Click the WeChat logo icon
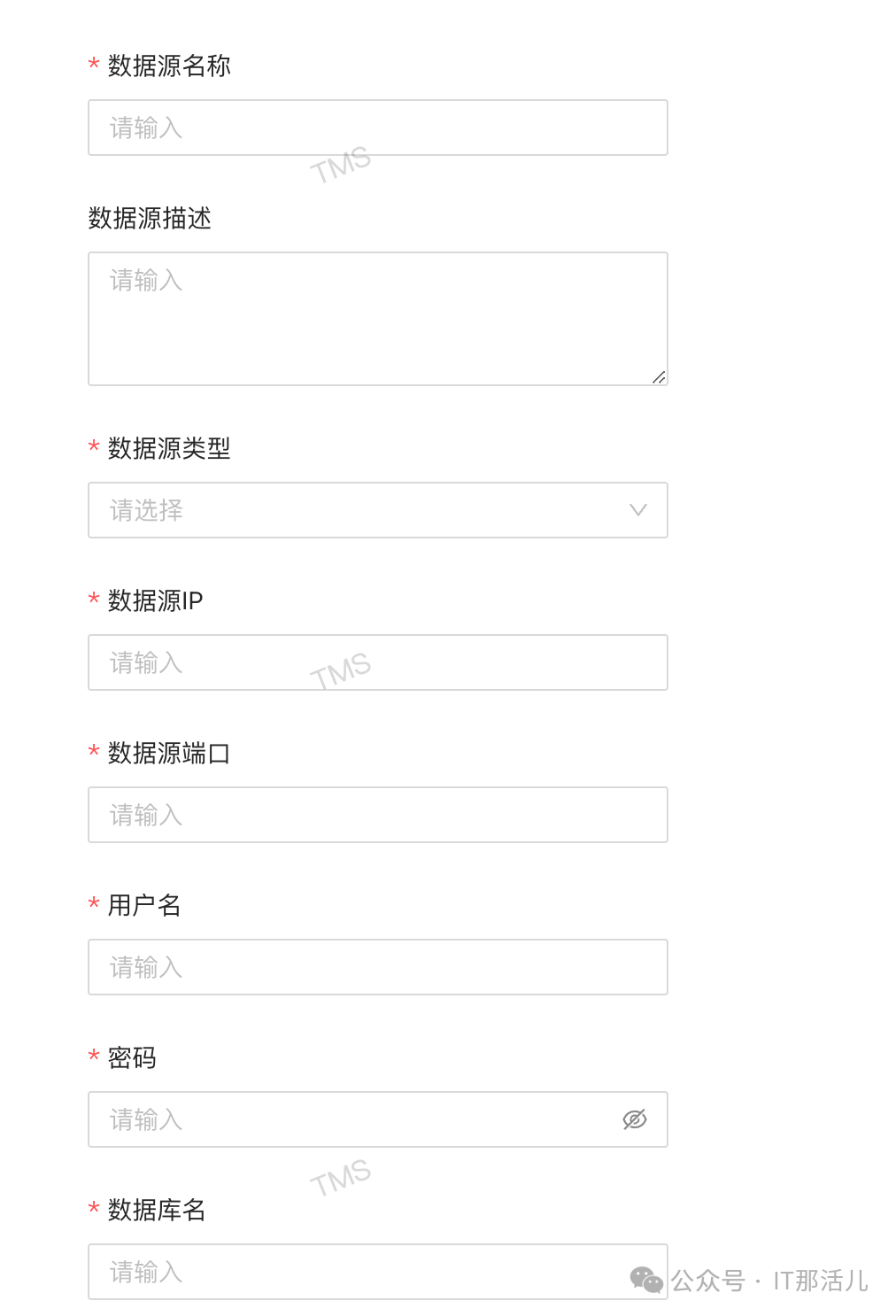Image resolution: width=896 pixels, height=1316 pixels. click(x=646, y=1280)
